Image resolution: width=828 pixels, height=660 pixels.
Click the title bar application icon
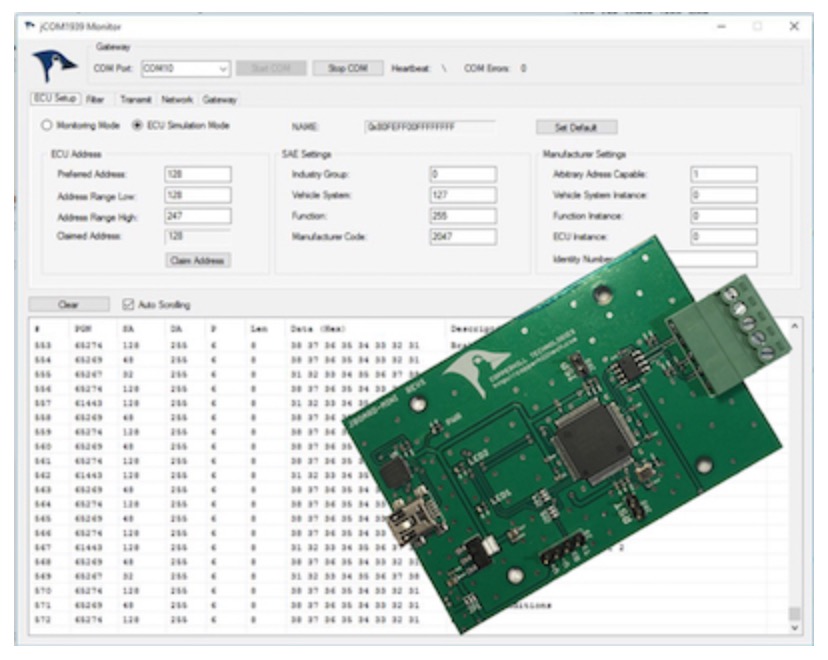pyautogui.click(x=27, y=25)
